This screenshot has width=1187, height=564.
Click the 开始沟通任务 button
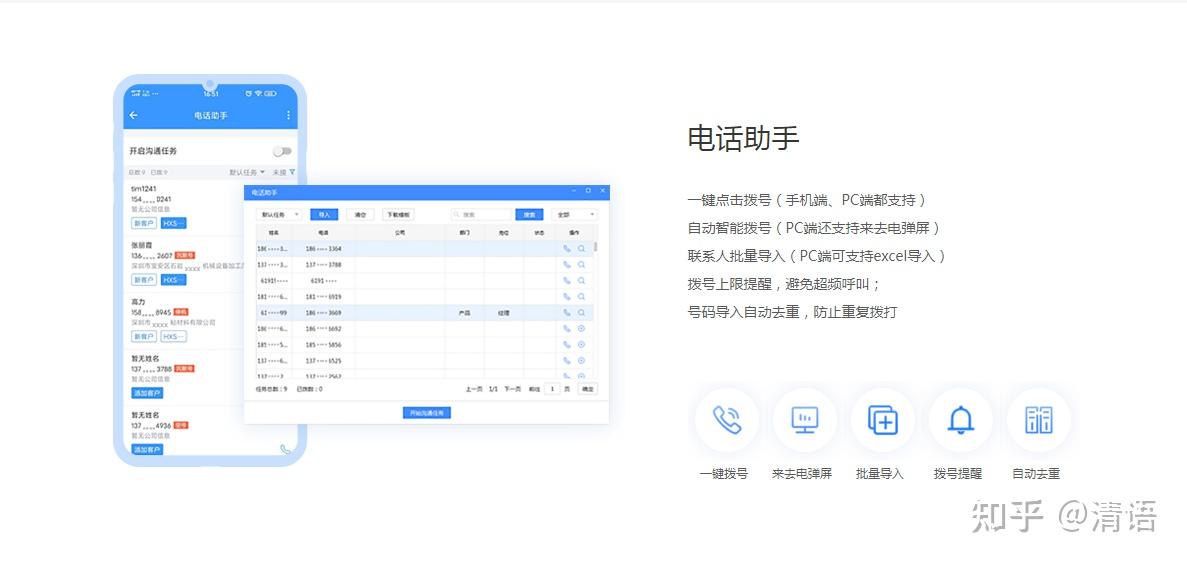427,413
